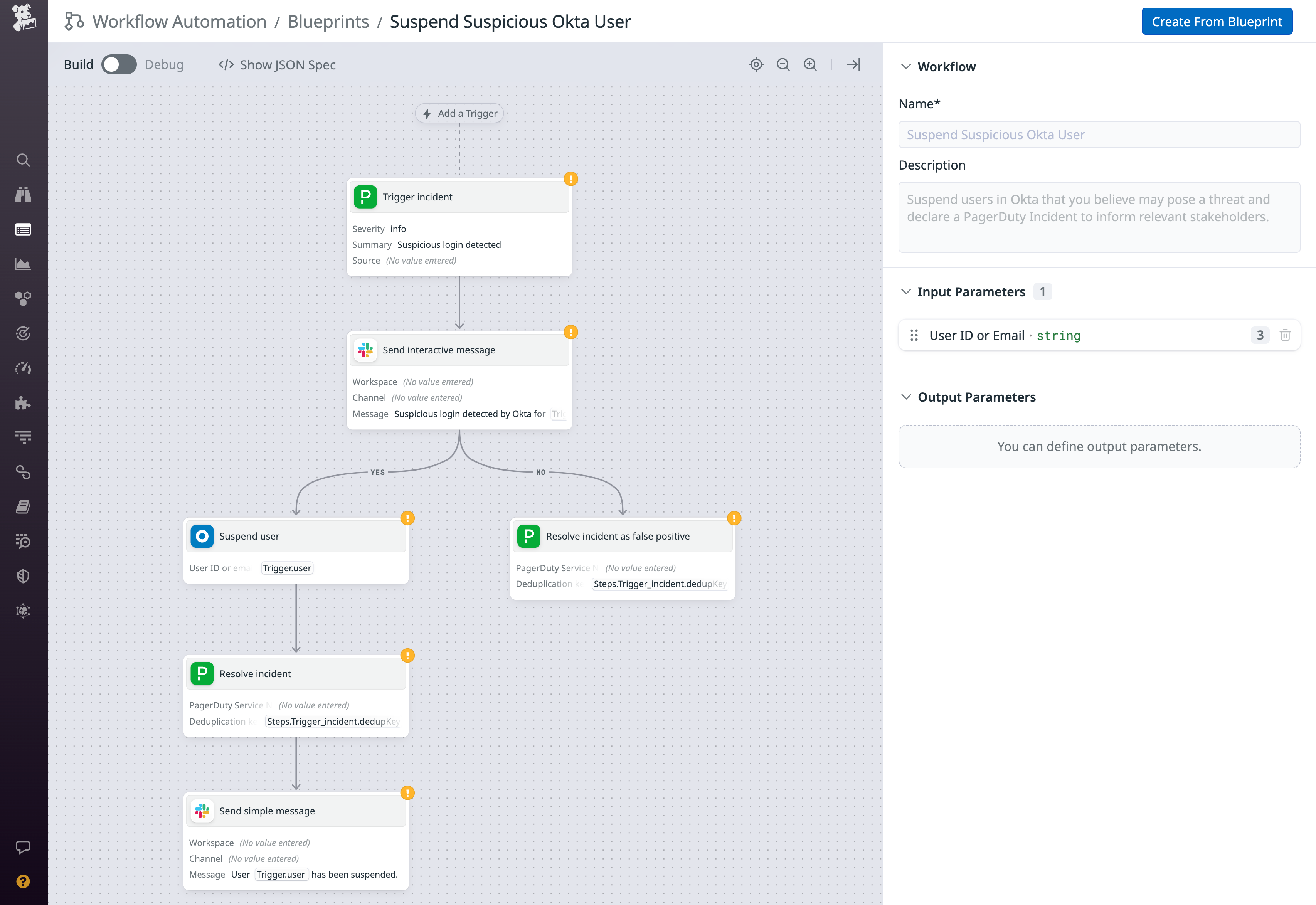Open the security shield icon in the sidebar
The image size is (1316, 905).
(23, 575)
